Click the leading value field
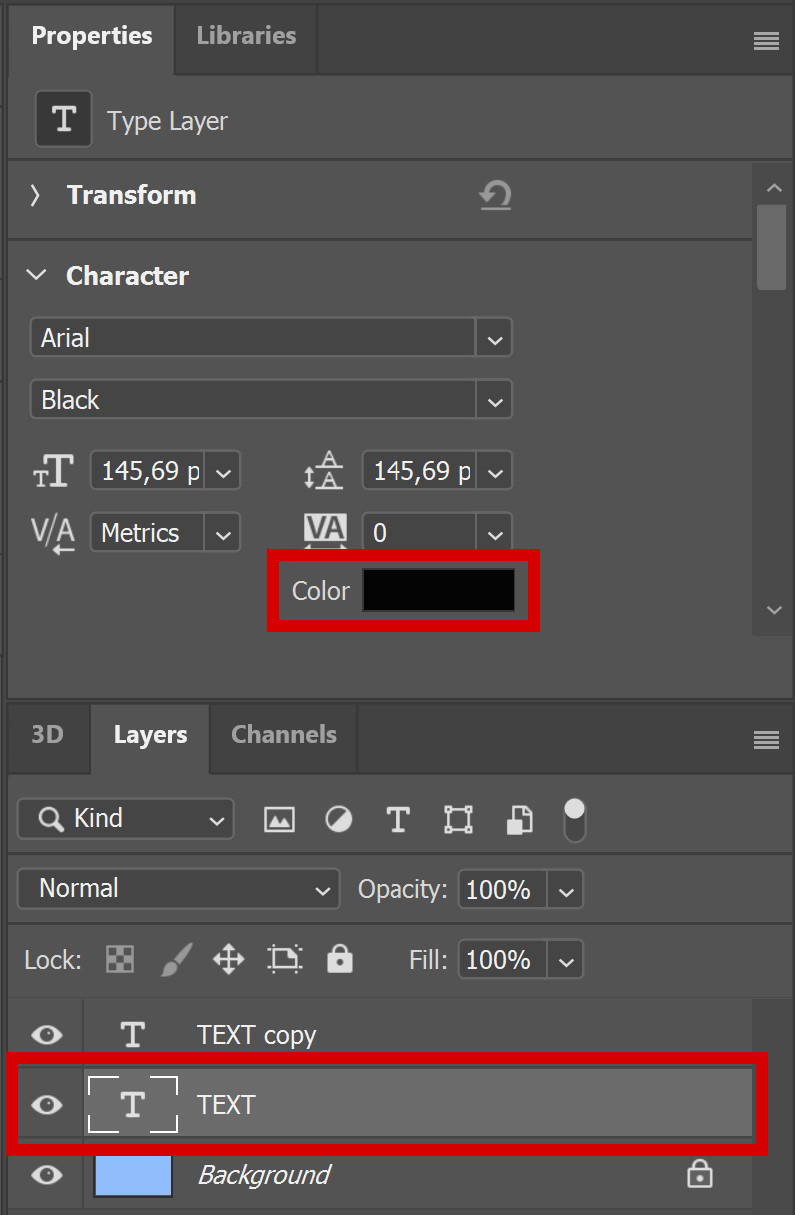This screenshot has height=1215, width=795. [x=420, y=471]
